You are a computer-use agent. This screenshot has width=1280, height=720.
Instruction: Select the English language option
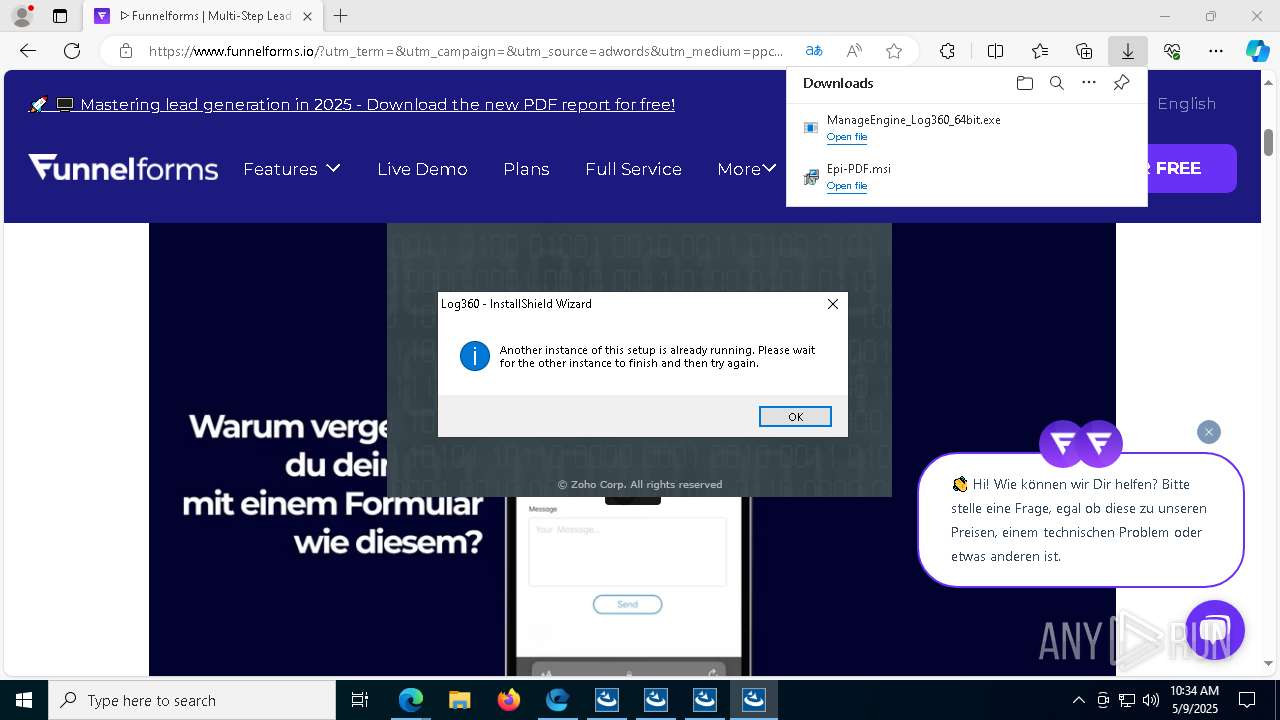point(1186,104)
